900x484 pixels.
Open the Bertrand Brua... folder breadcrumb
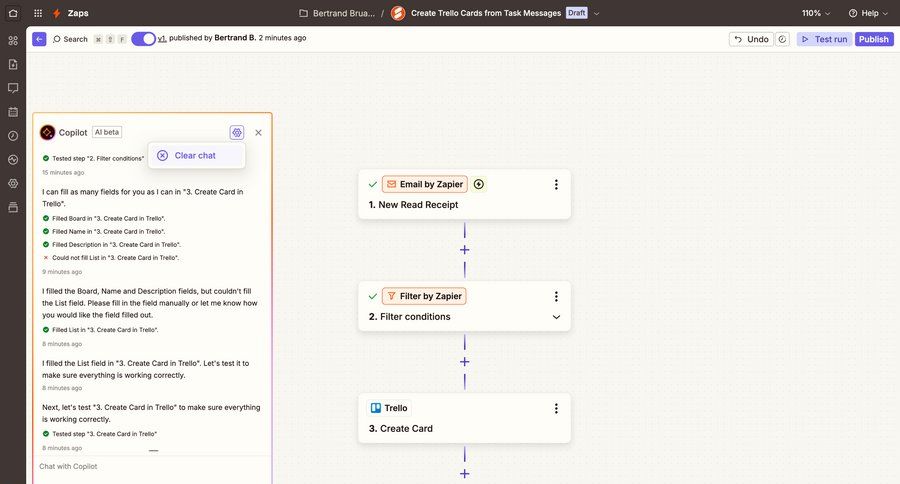pos(337,13)
